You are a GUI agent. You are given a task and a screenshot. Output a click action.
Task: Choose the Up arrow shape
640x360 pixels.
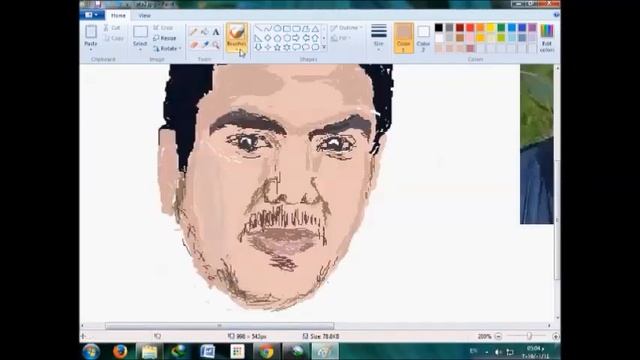pyautogui.click(x=315, y=38)
